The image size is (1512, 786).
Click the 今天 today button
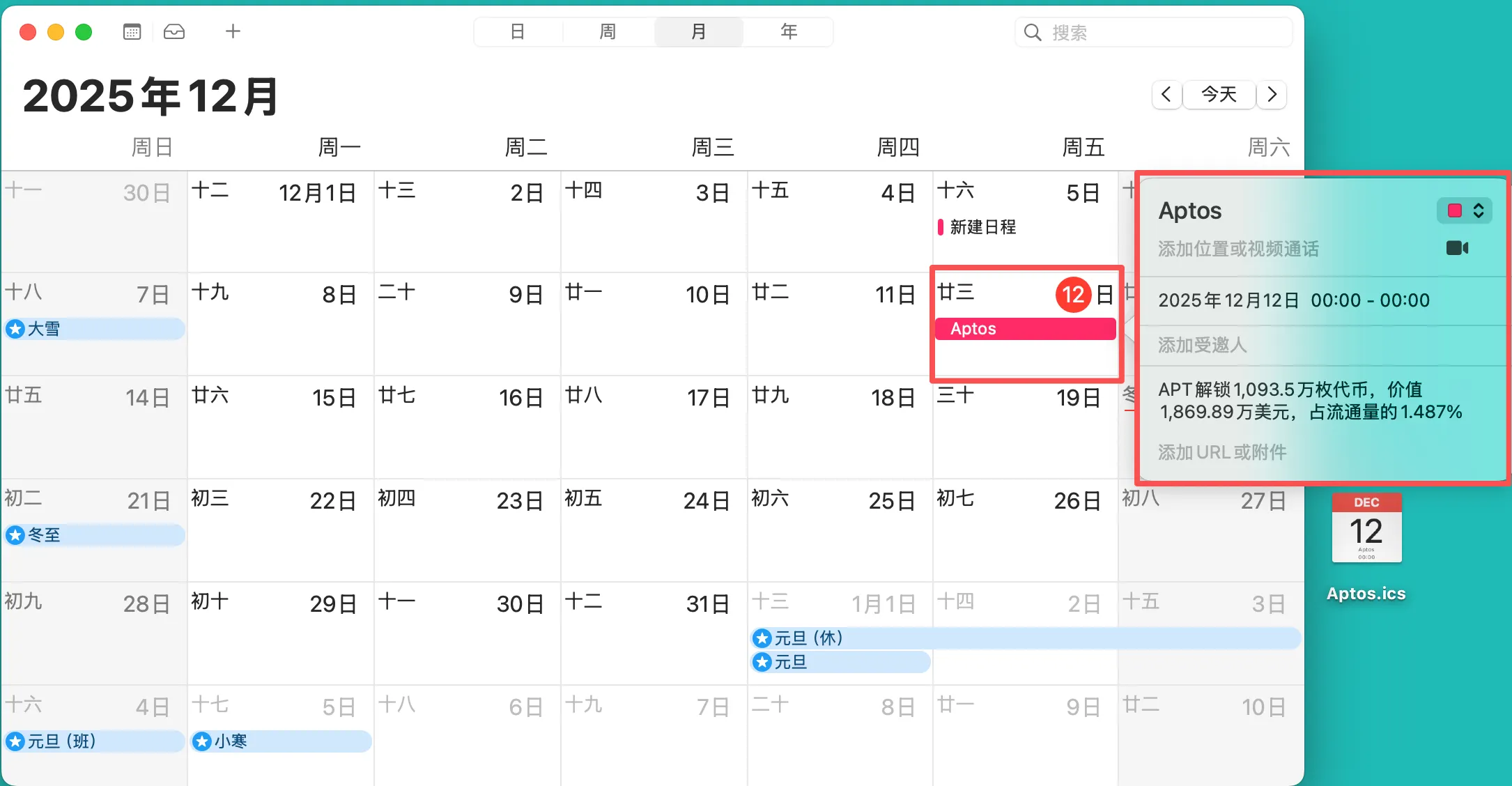coord(1219,94)
